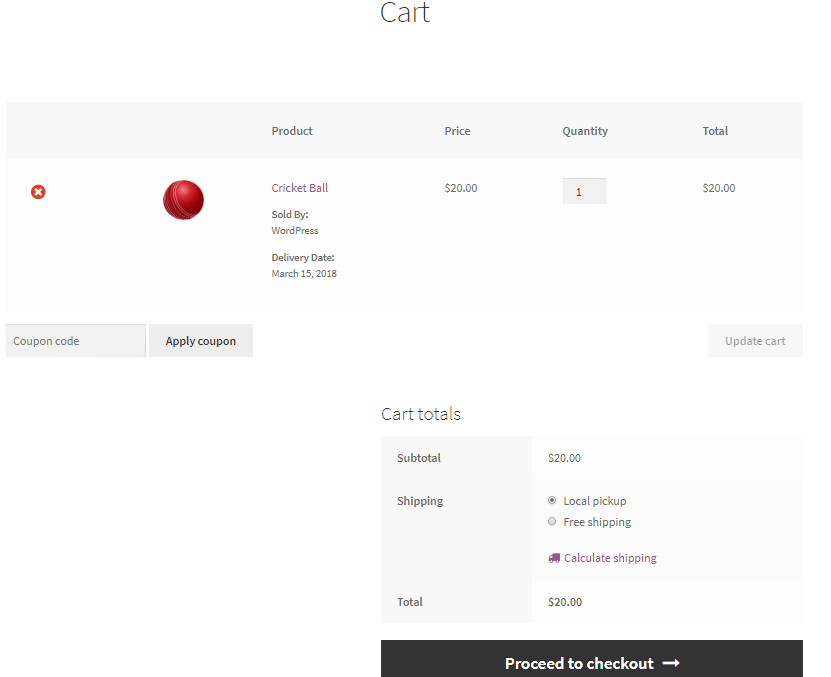Click the truck icon beside Calculate shipping
831x677 pixels.
[554, 558]
